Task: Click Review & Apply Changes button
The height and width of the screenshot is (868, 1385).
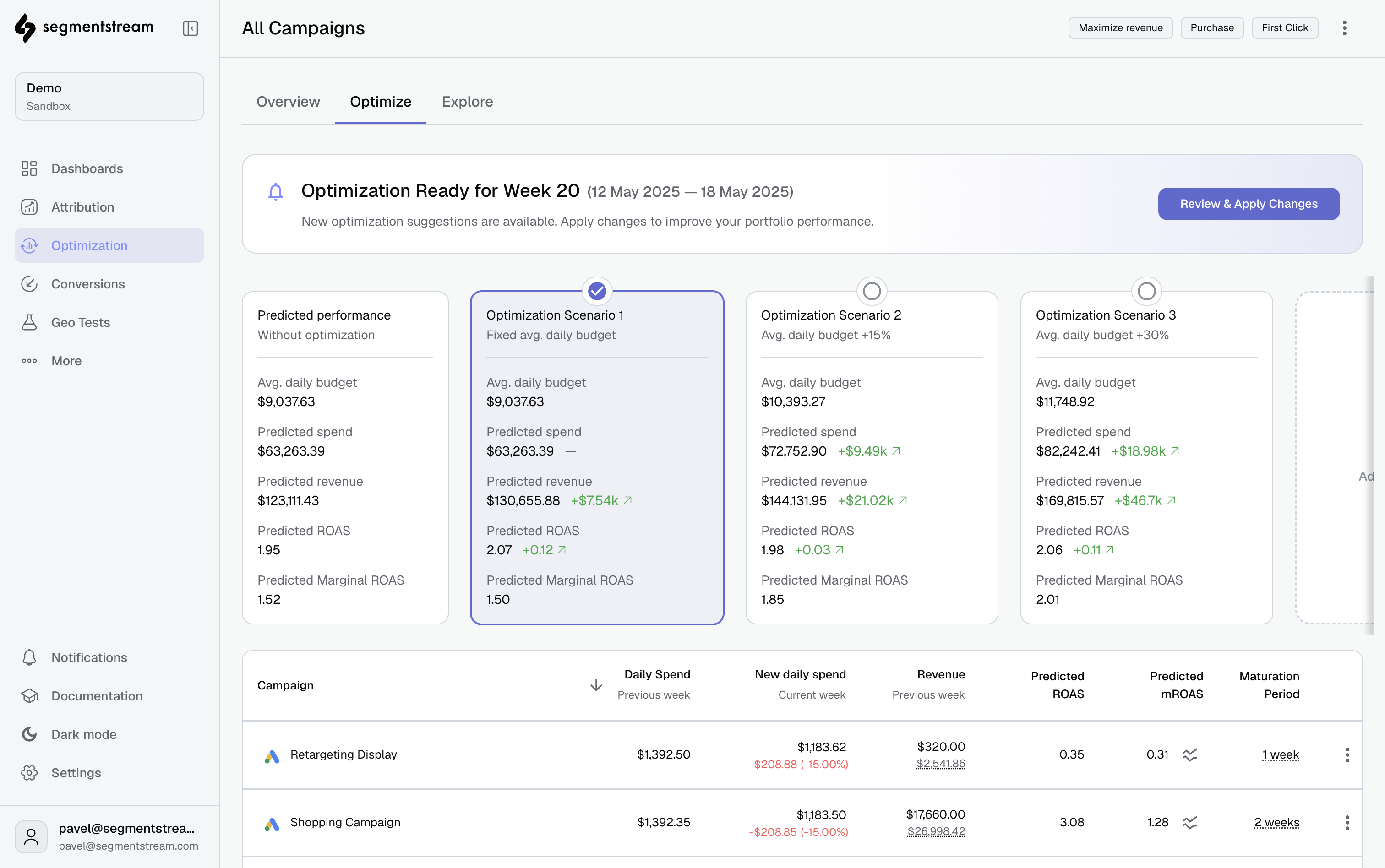Action: [1249, 204]
